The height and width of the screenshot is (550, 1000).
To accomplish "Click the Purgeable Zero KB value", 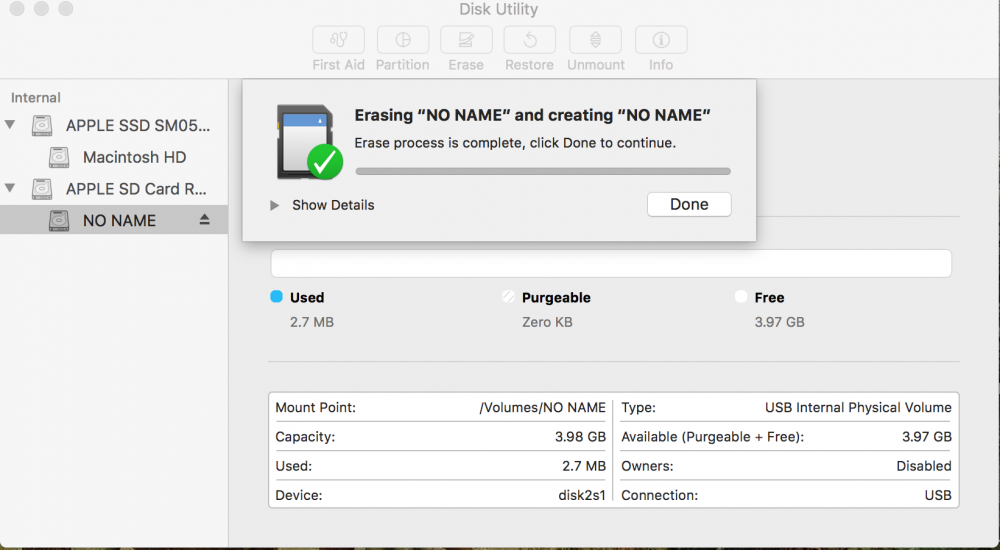I will 547,322.
